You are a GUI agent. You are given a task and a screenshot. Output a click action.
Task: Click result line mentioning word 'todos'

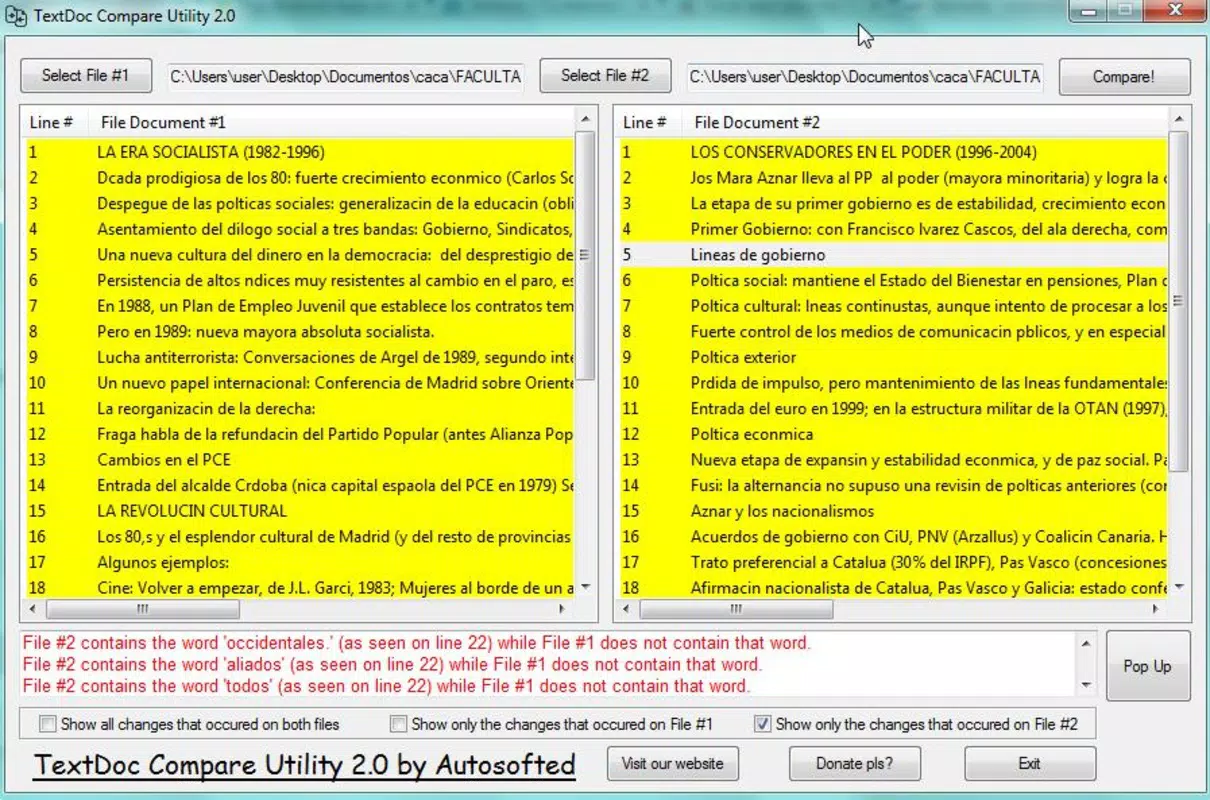(386, 686)
